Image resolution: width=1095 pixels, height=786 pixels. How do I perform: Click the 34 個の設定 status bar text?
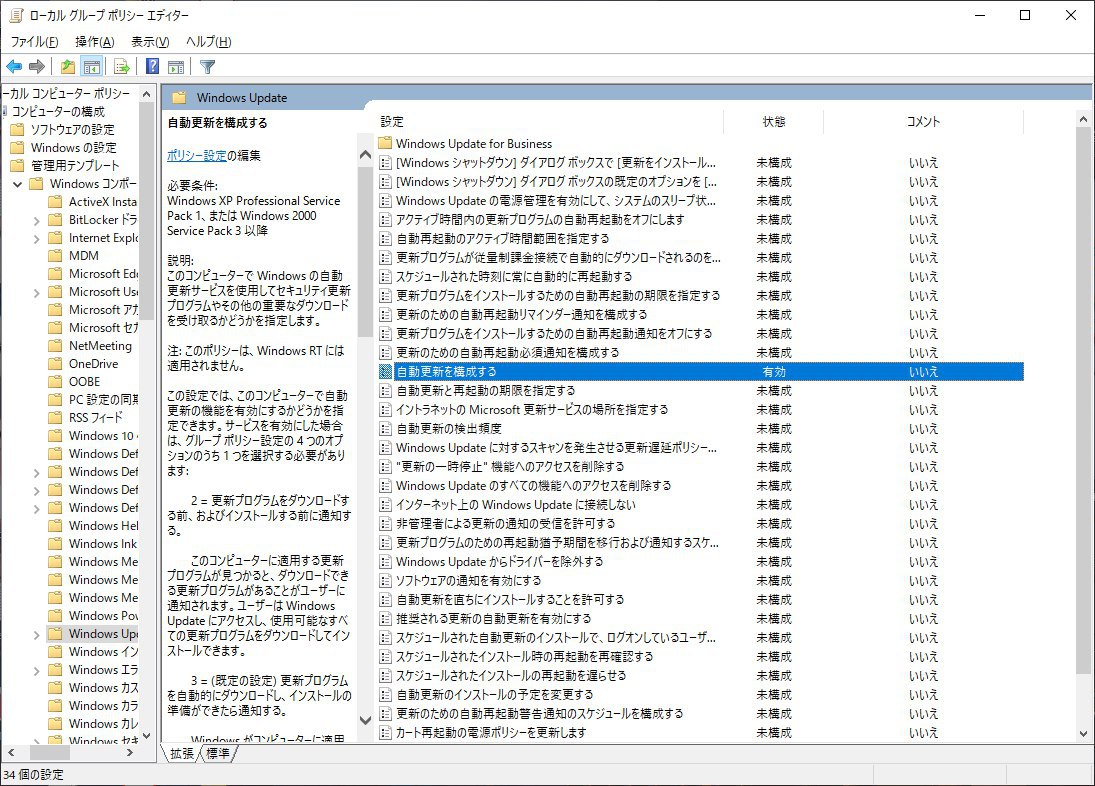[x=34, y=775]
